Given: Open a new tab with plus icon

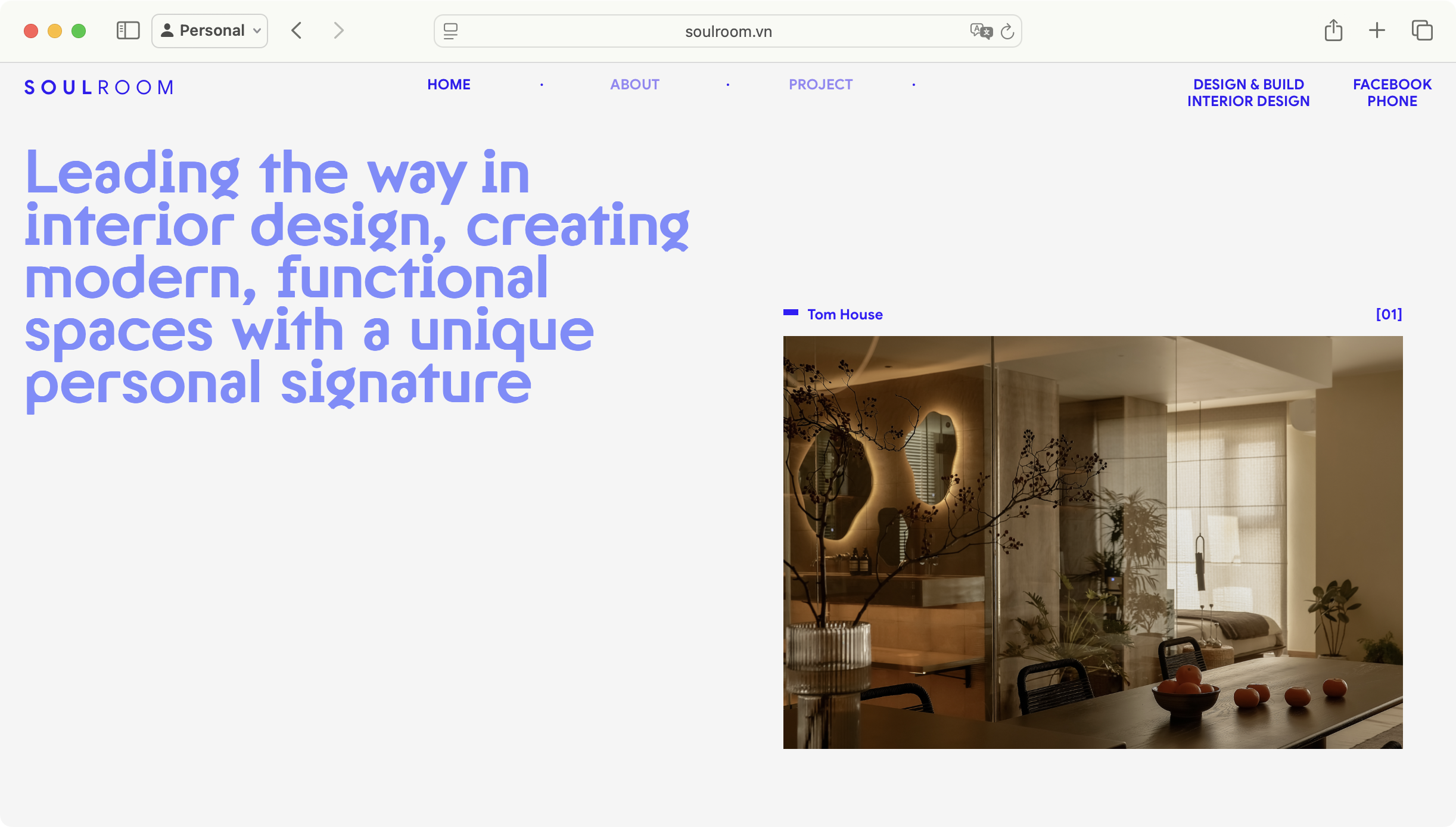Looking at the screenshot, I should [1377, 30].
